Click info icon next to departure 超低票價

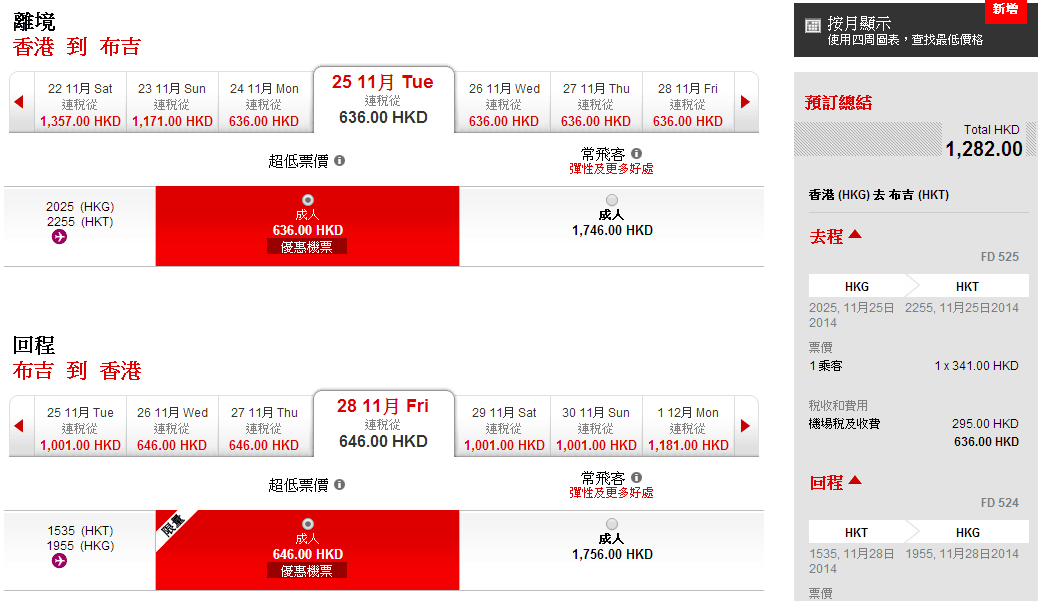[339, 161]
